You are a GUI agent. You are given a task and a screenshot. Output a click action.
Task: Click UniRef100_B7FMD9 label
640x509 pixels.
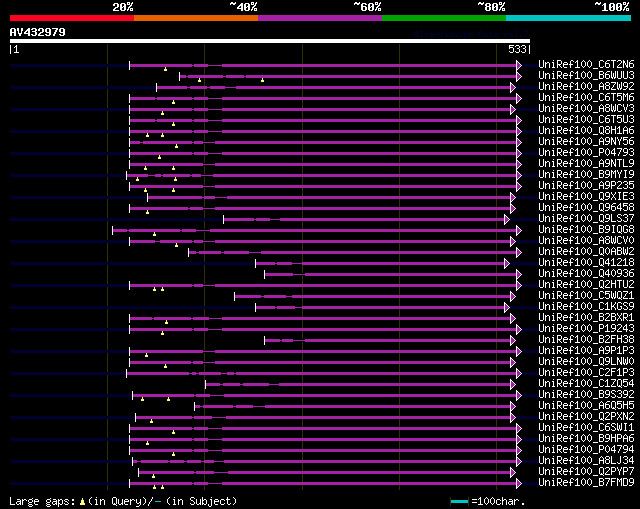[x=586, y=483]
